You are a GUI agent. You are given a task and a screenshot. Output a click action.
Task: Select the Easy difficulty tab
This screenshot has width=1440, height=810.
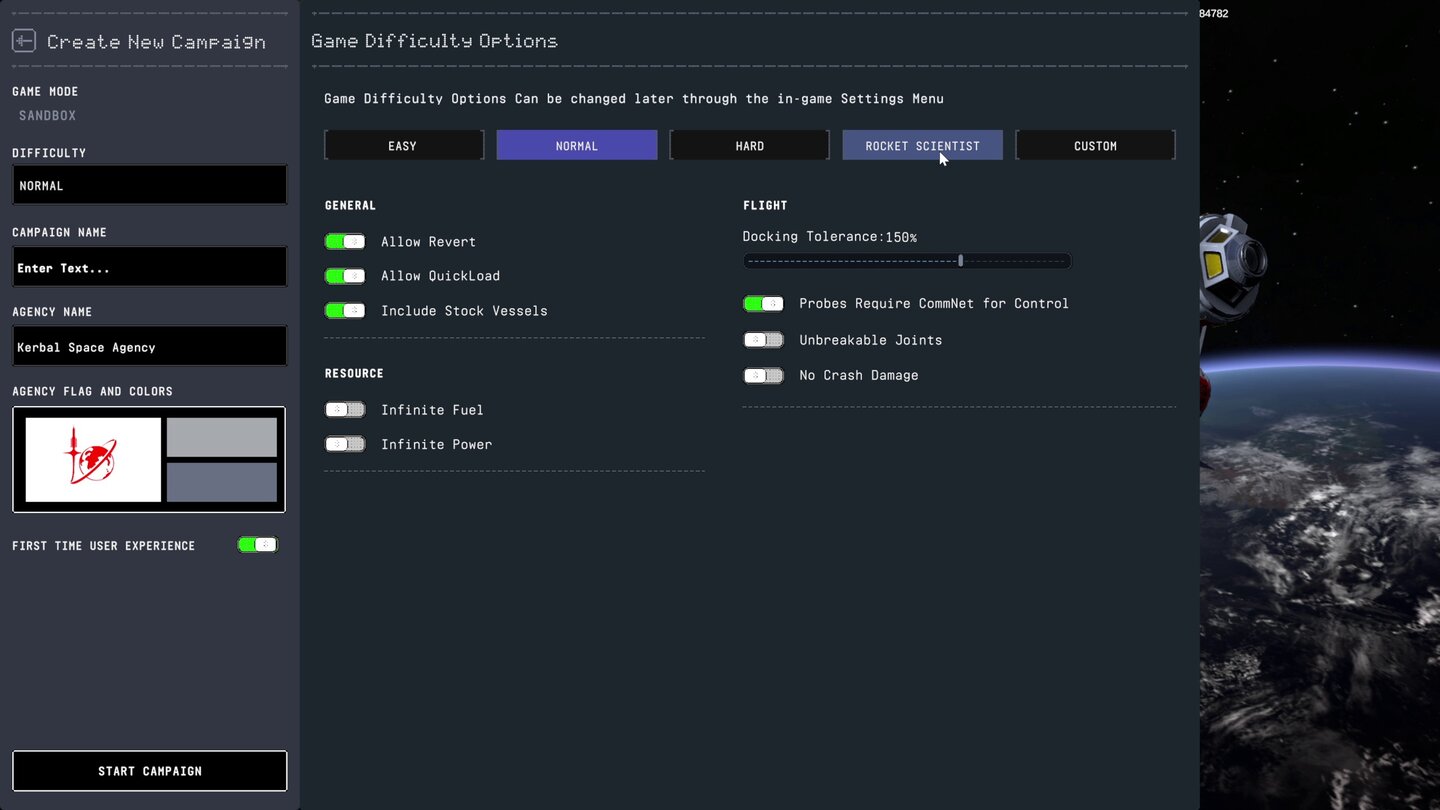pos(403,146)
